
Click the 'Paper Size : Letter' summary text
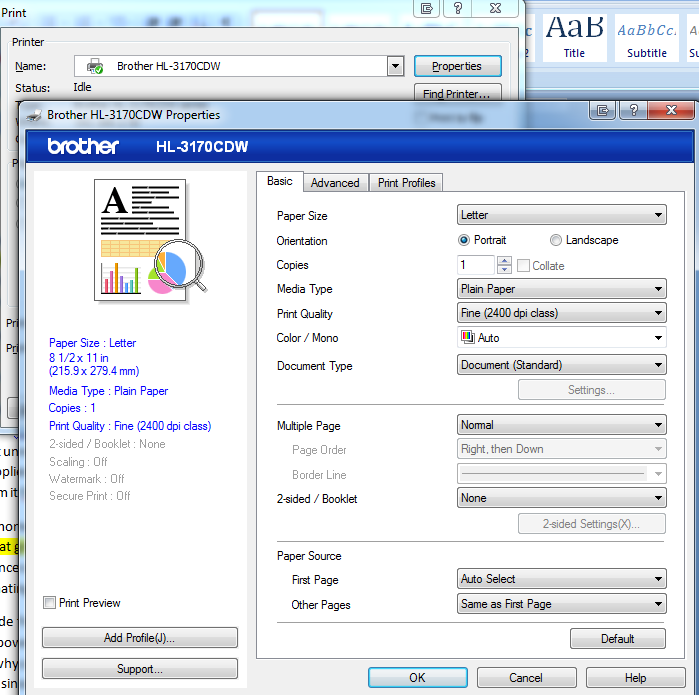coord(92,343)
